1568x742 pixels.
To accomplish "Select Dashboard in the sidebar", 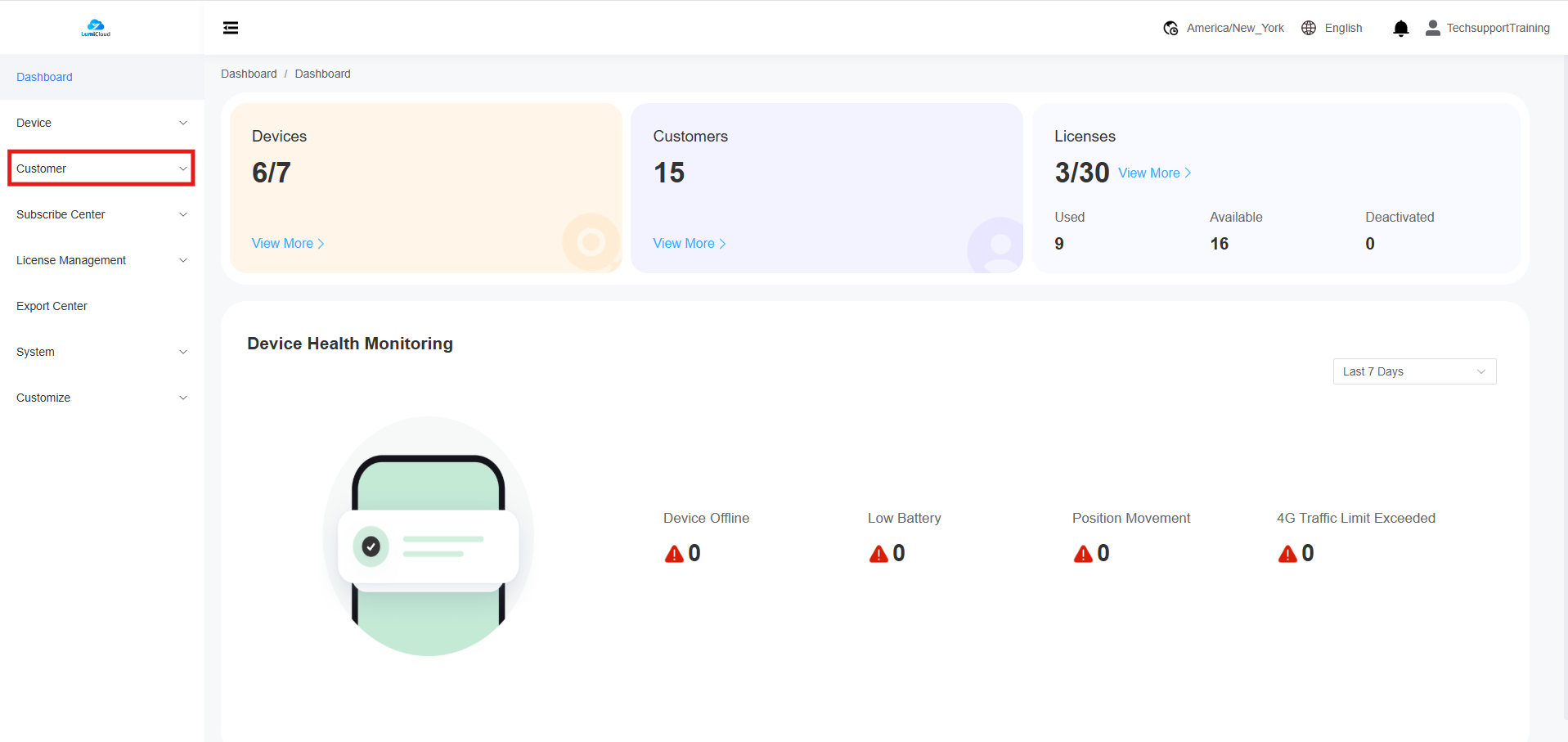I will coord(45,77).
